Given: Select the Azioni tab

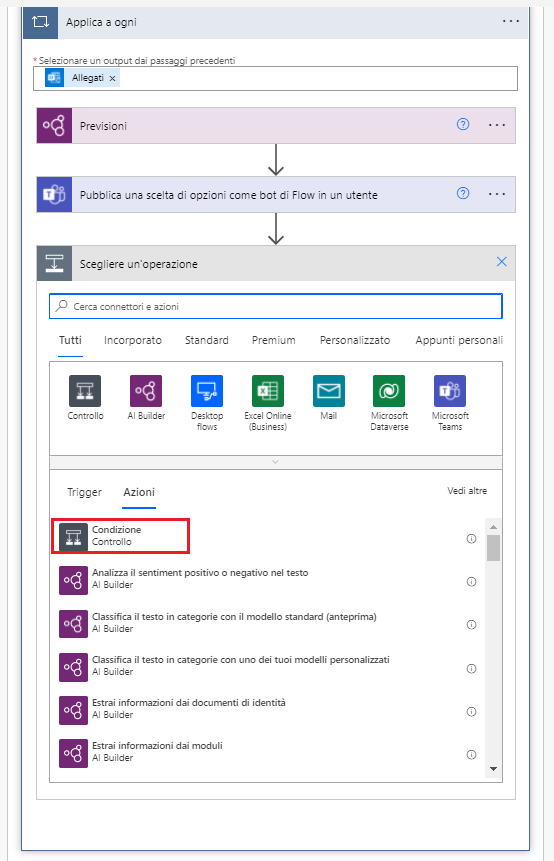Looking at the screenshot, I should click(x=139, y=493).
